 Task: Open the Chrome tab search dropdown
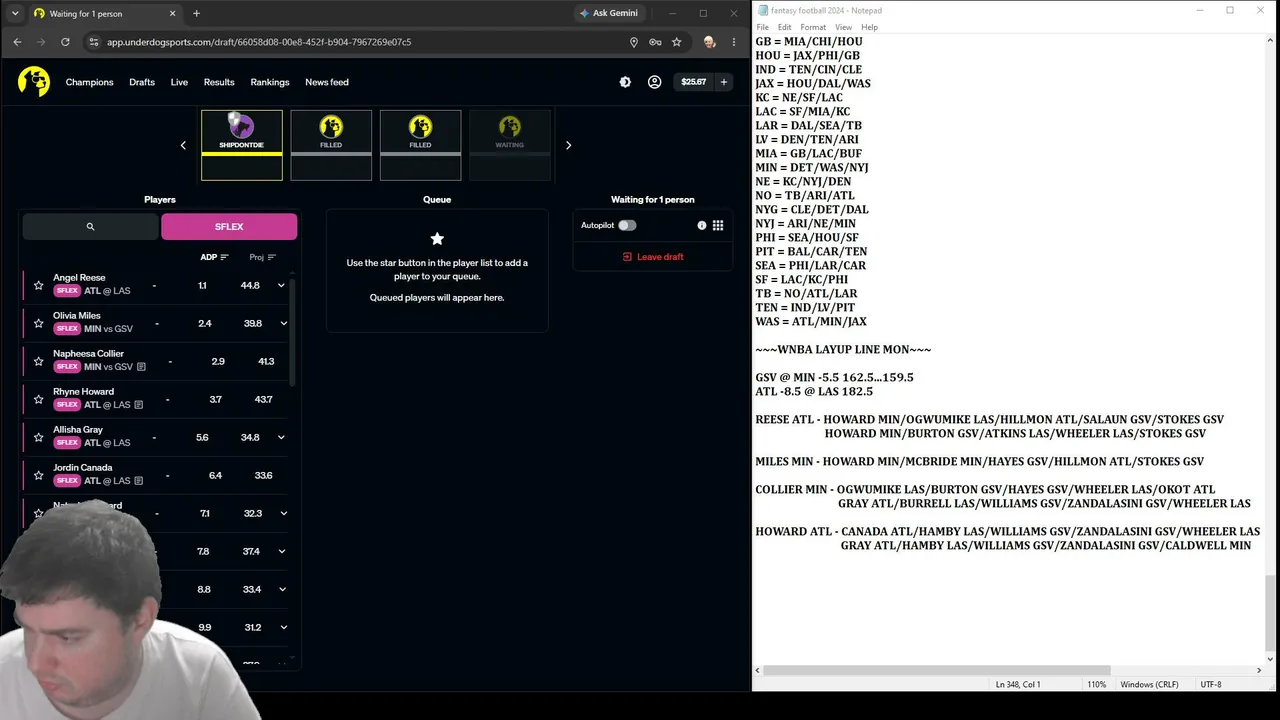(14, 13)
